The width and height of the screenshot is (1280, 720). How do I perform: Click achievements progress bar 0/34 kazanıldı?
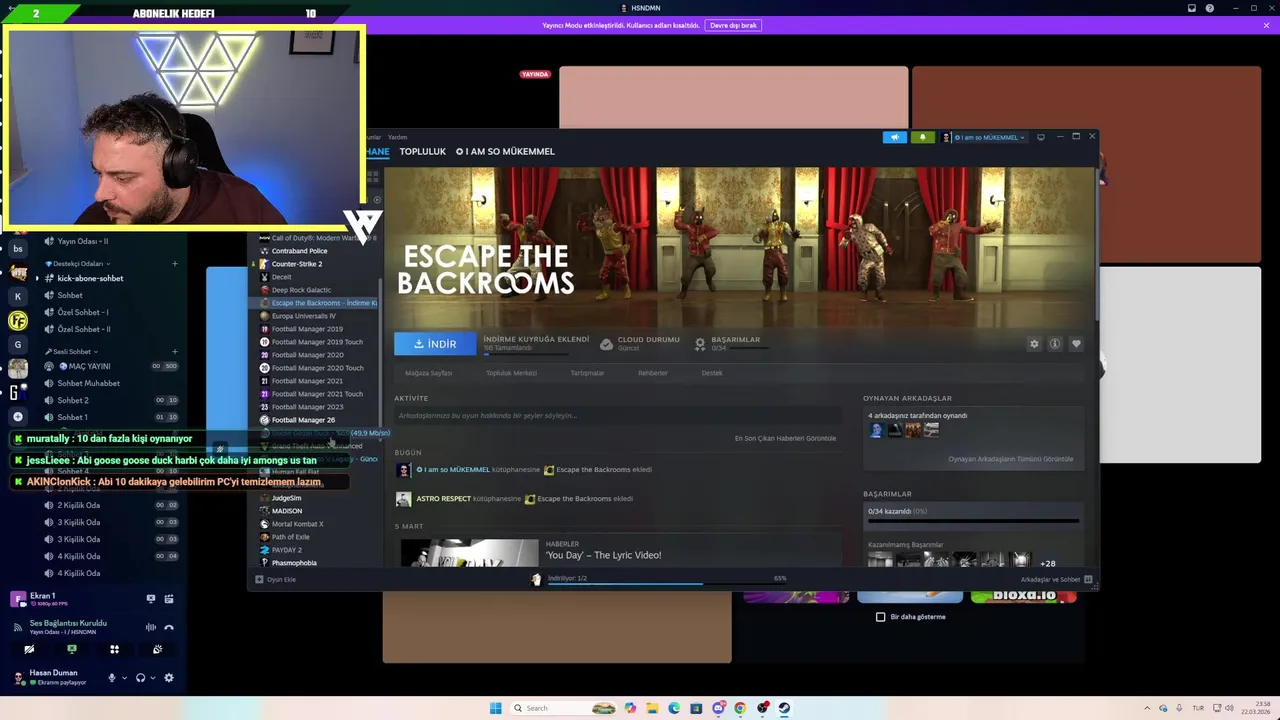tap(973, 520)
